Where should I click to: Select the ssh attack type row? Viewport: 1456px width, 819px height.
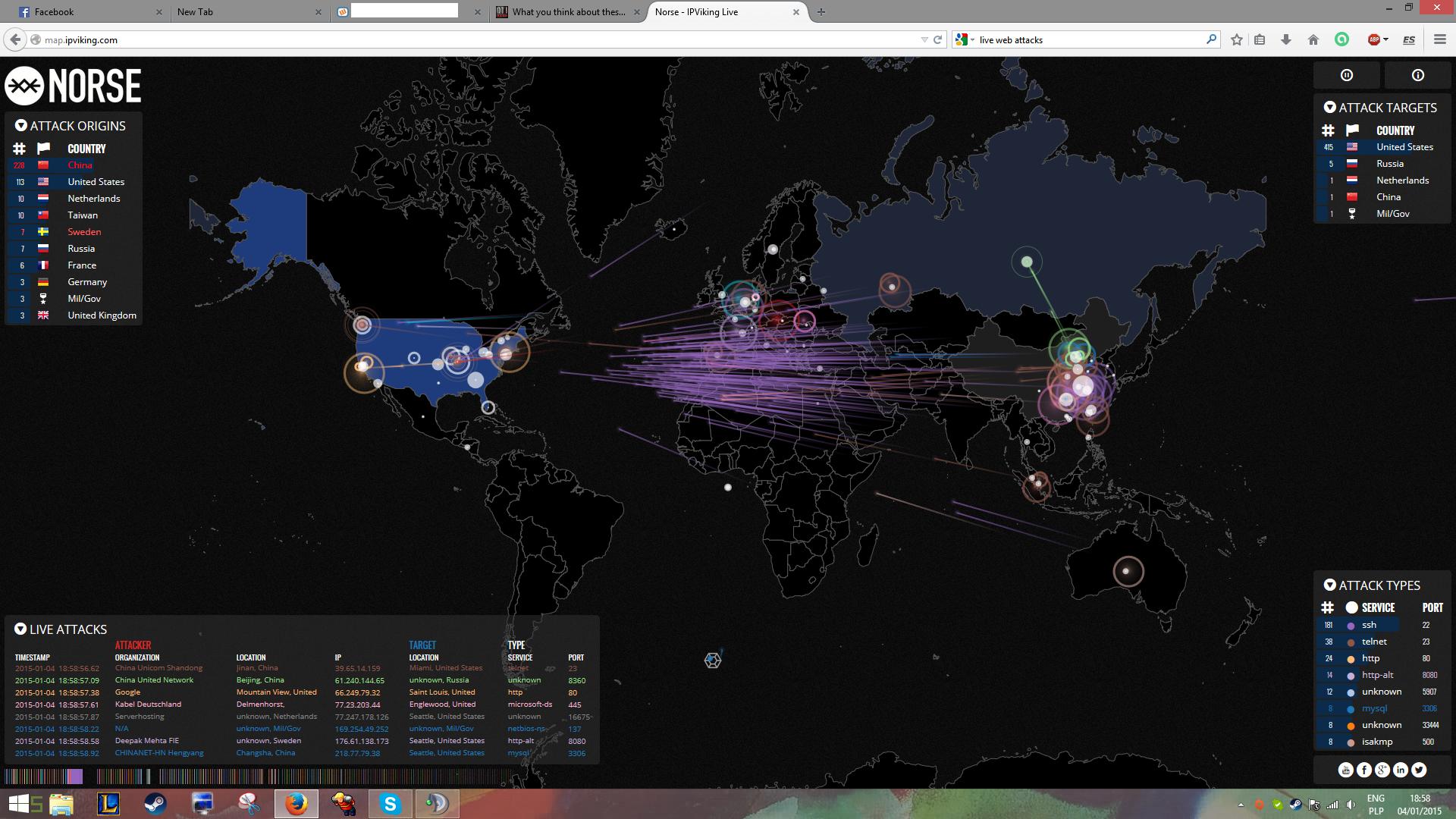pyautogui.click(x=1382, y=625)
